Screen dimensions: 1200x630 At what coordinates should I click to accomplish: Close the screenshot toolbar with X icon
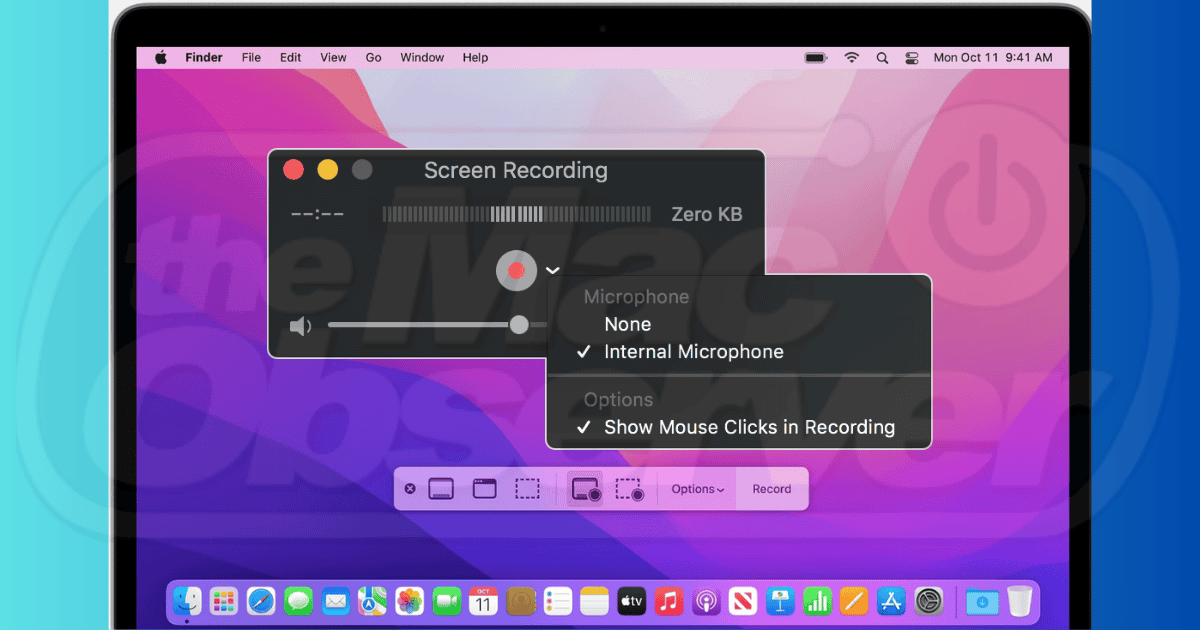tap(410, 489)
